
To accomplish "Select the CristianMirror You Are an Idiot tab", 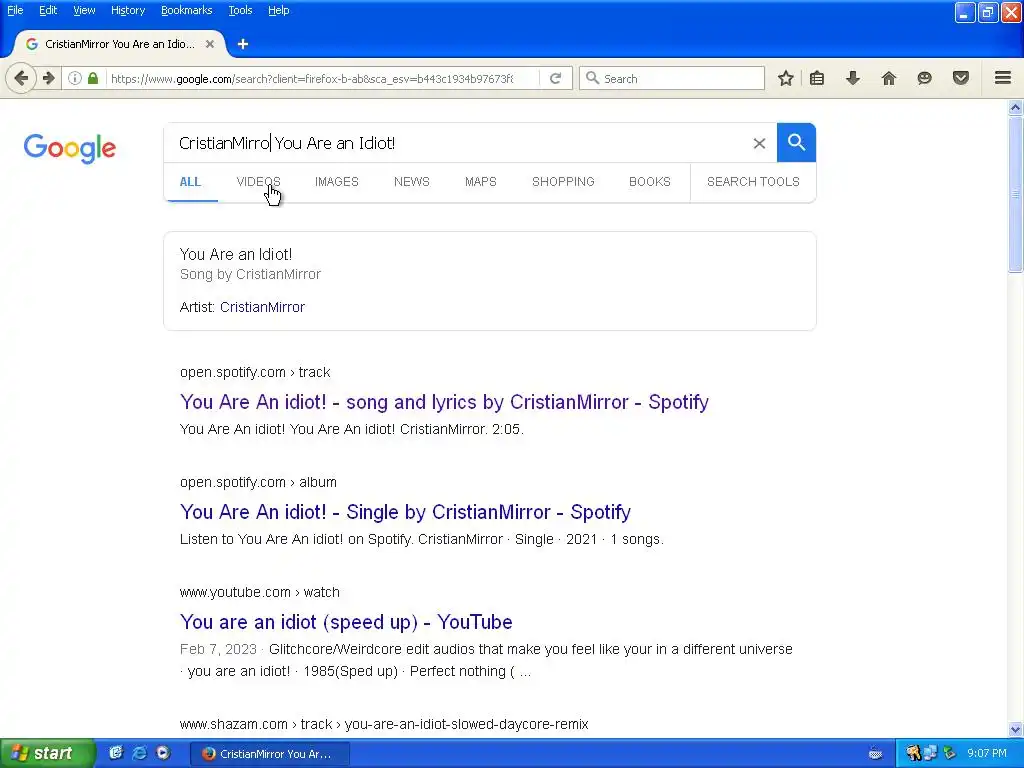I will (x=120, y=44).
